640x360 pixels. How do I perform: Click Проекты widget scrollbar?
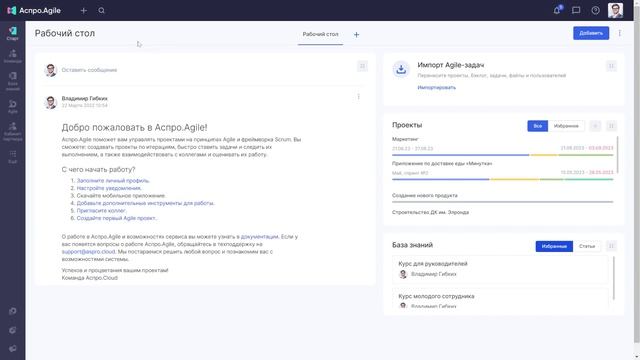[x=618, y=154]
